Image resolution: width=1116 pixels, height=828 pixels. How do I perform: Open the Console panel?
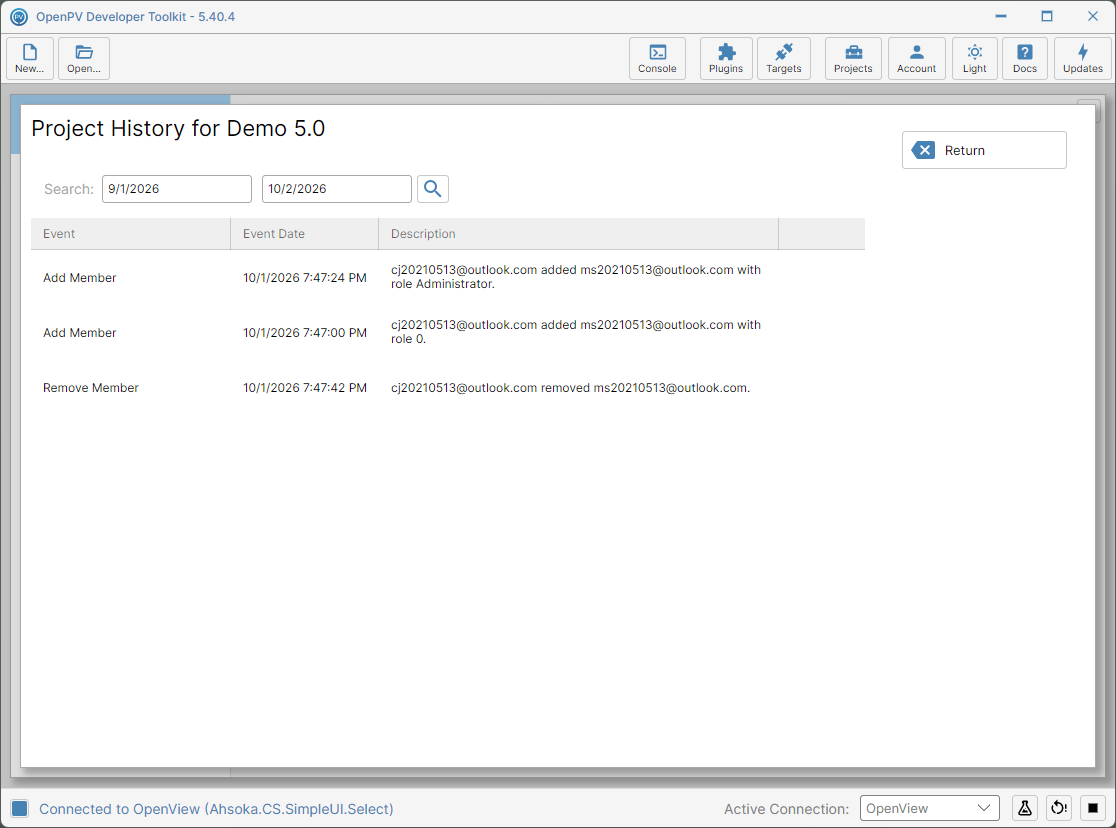pos(657,58)
